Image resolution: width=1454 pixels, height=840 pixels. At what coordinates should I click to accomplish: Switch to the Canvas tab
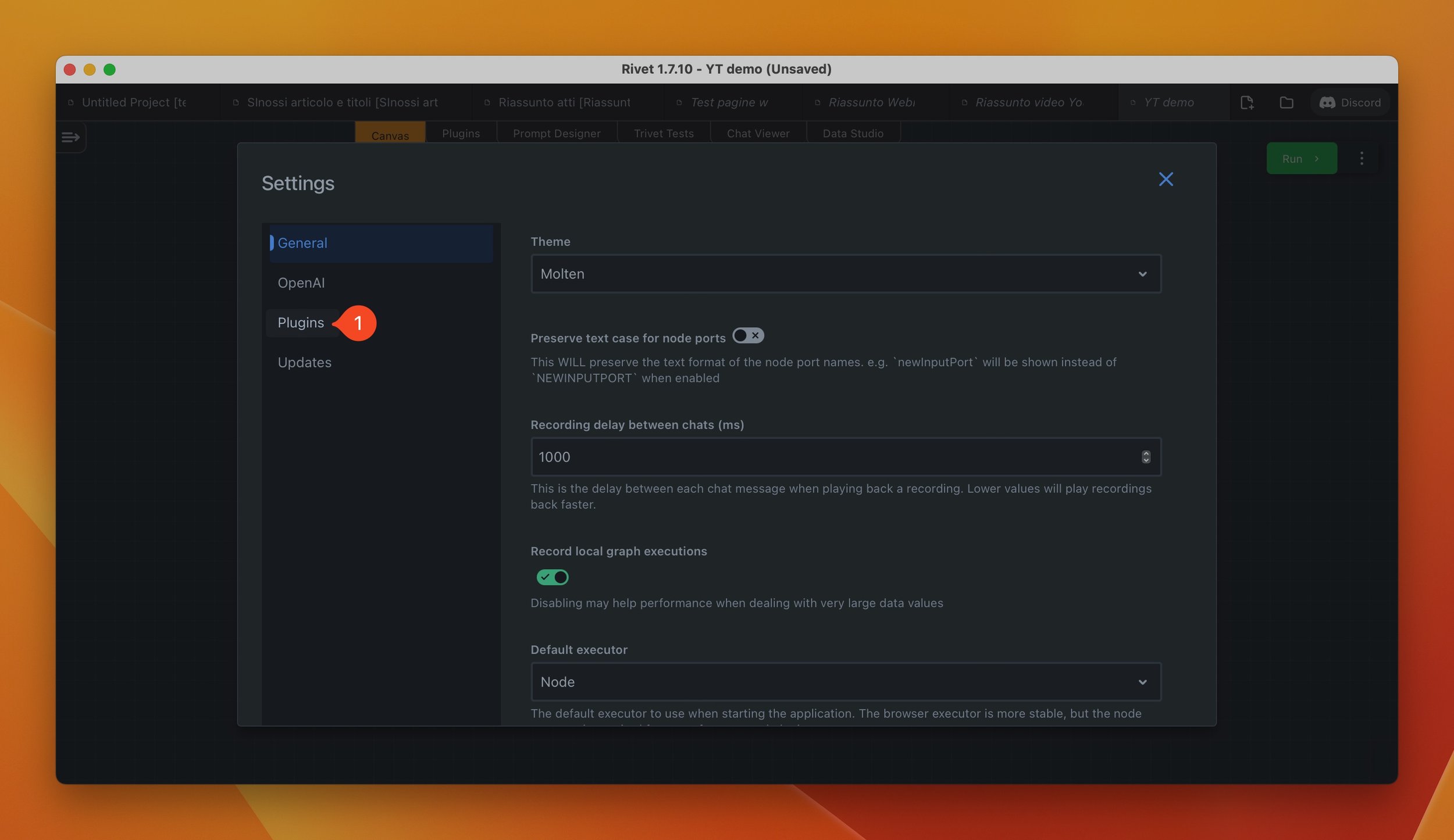coord(390,134)
